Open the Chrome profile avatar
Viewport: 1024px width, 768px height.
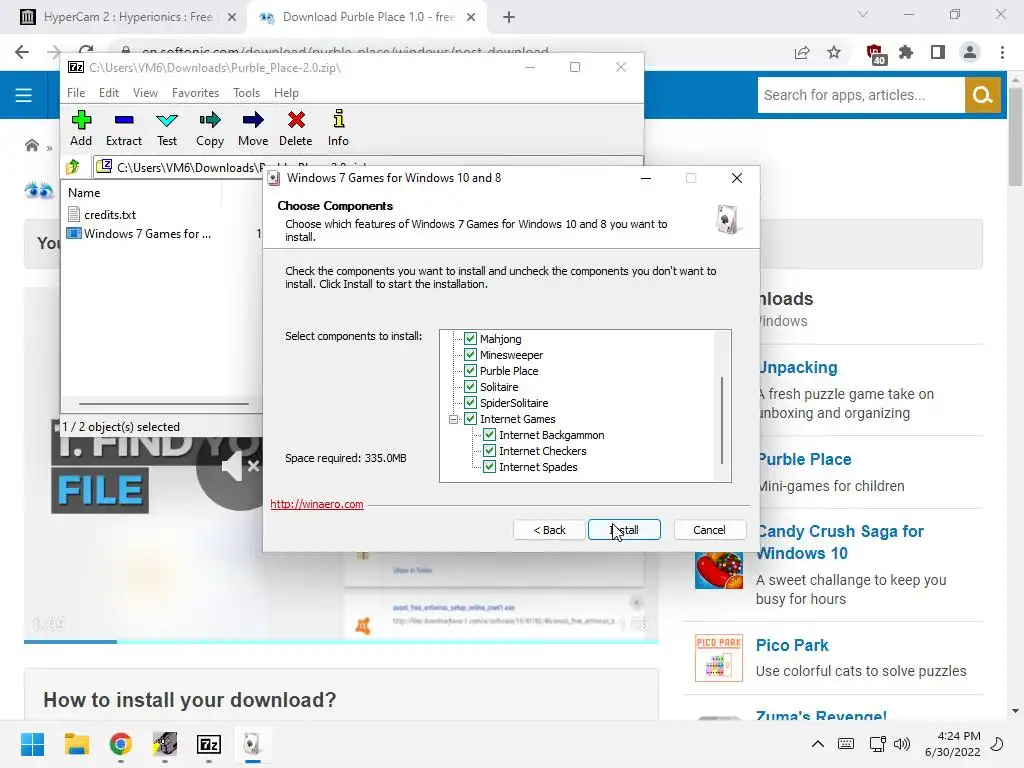click(x=970, y=52)
